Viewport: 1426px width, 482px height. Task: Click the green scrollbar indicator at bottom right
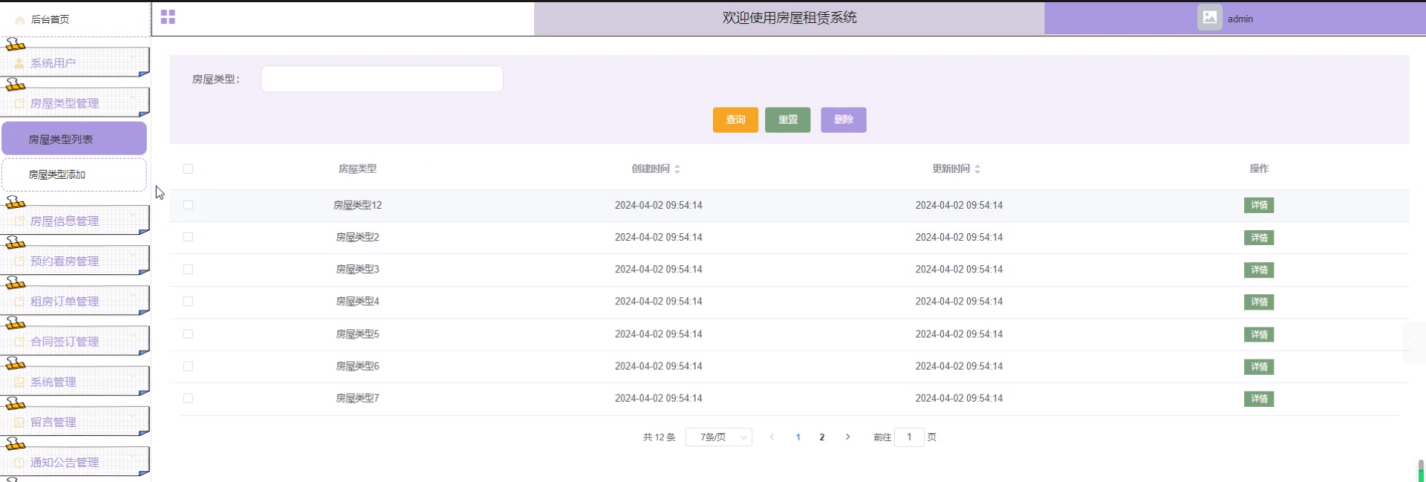click(1421, 470)
